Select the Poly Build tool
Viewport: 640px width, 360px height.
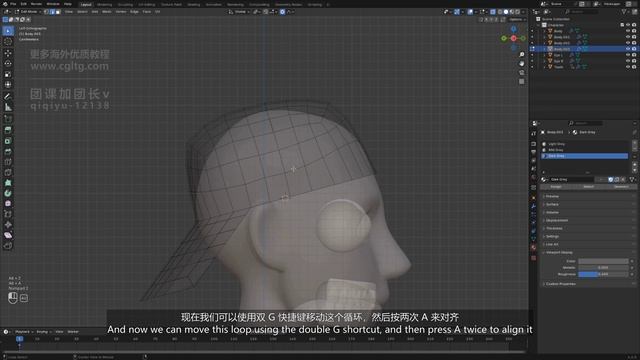(x=8, y=183)
